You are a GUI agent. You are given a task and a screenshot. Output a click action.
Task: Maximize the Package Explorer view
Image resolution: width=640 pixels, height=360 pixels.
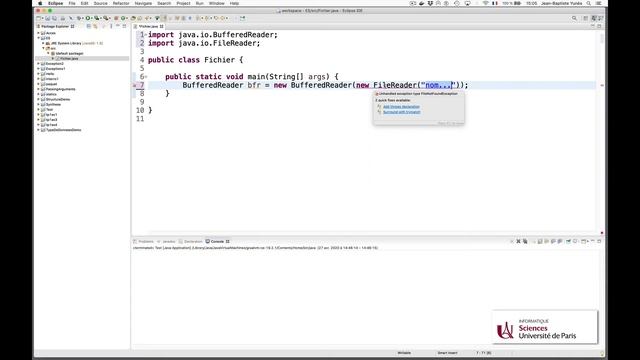click(124, 26)
